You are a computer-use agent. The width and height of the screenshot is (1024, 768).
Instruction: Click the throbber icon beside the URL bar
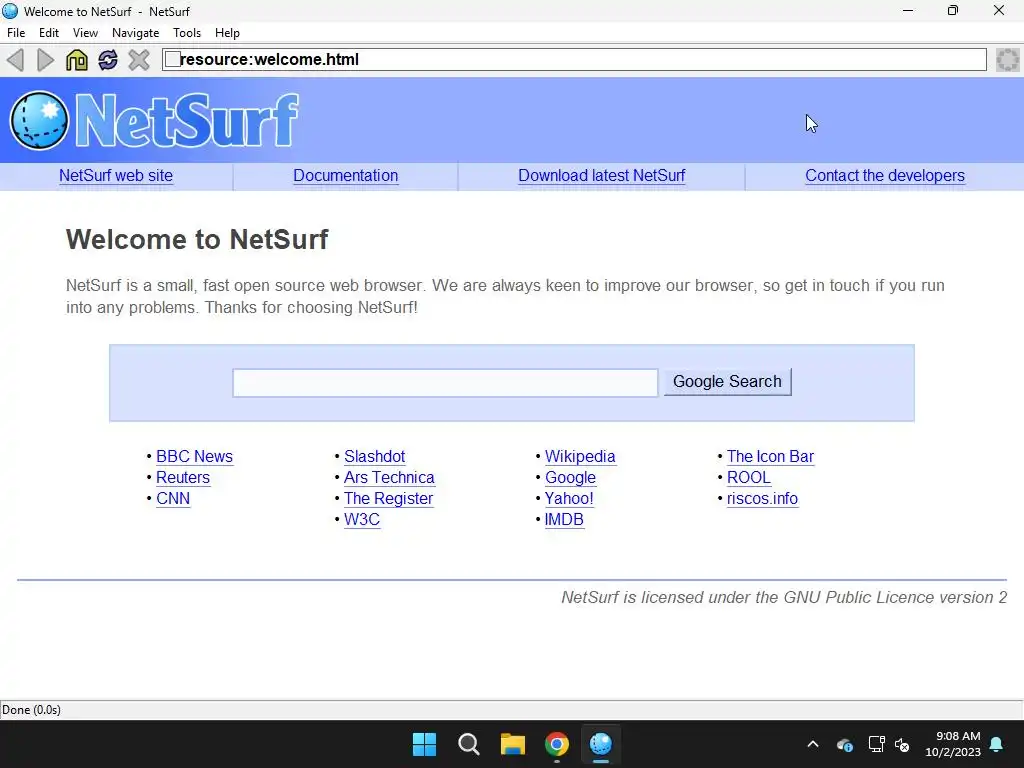[1008, 60]
